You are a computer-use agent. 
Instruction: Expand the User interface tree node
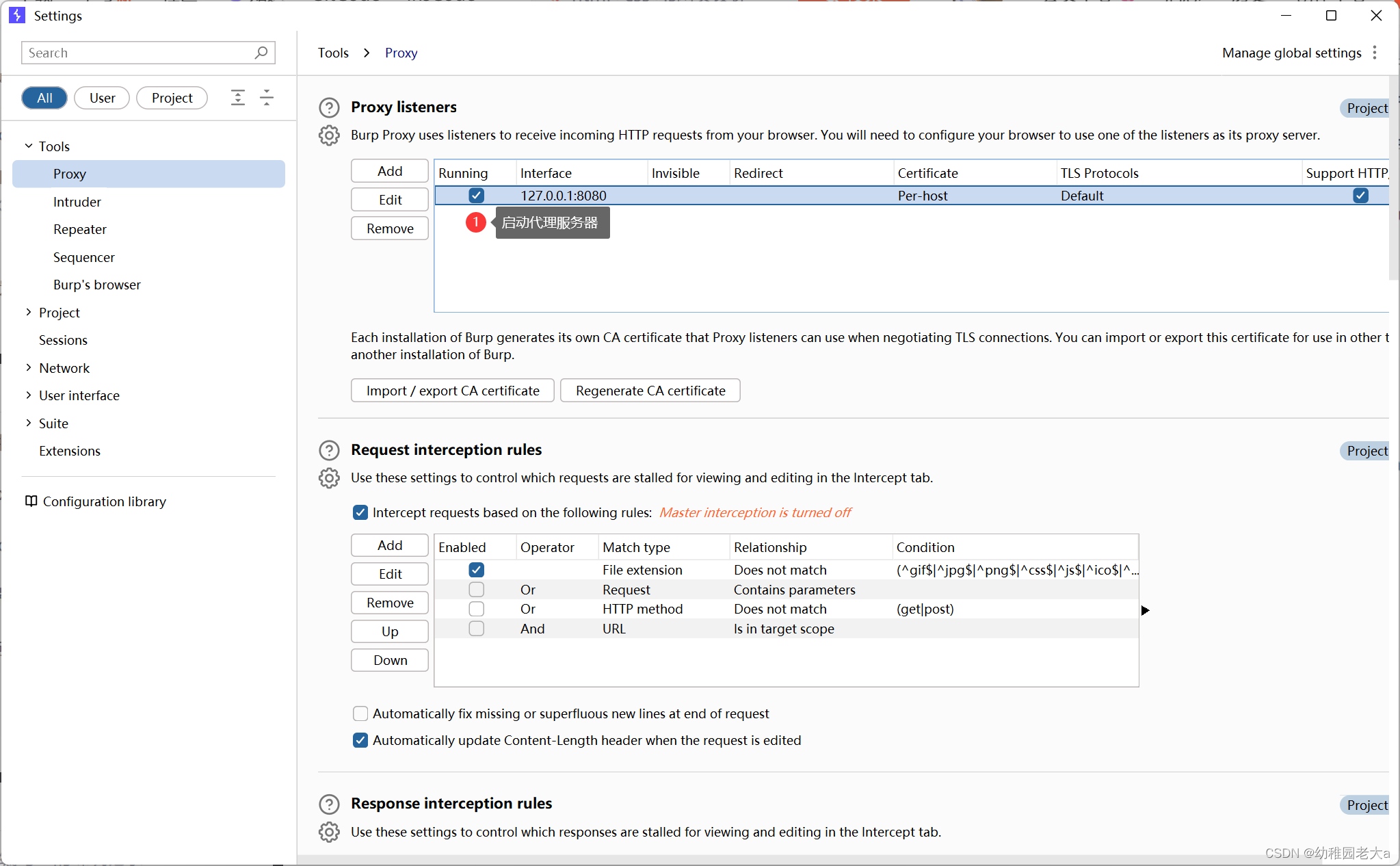click(29, 395)
